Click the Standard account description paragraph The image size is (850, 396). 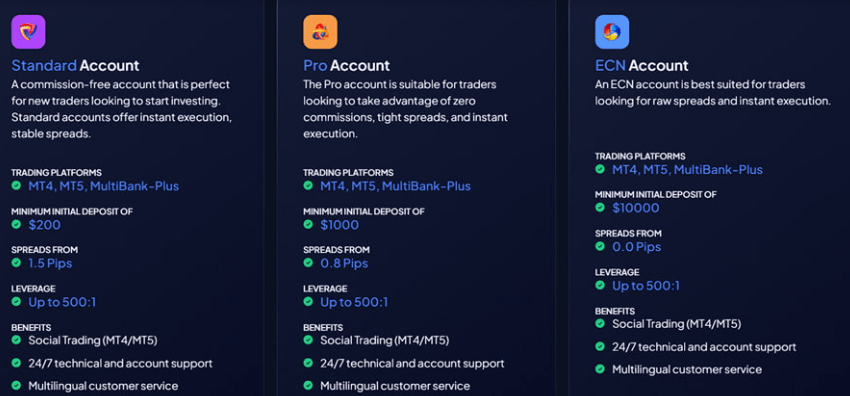pos(122,109)
